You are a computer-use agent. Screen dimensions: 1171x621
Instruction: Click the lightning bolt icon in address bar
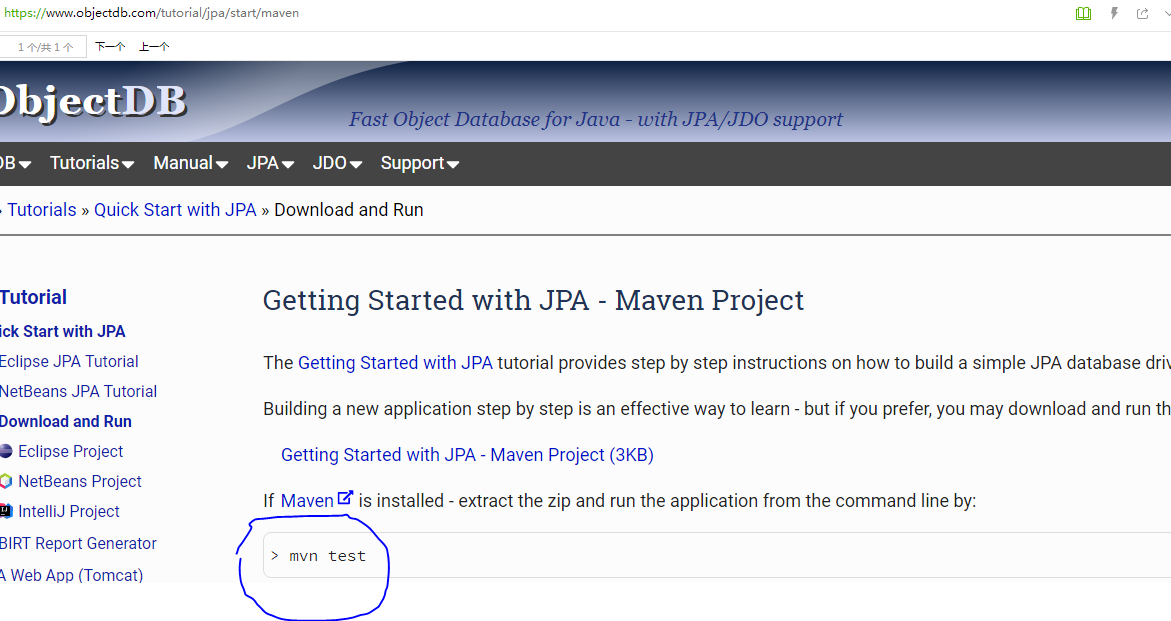coord(1114,13)
